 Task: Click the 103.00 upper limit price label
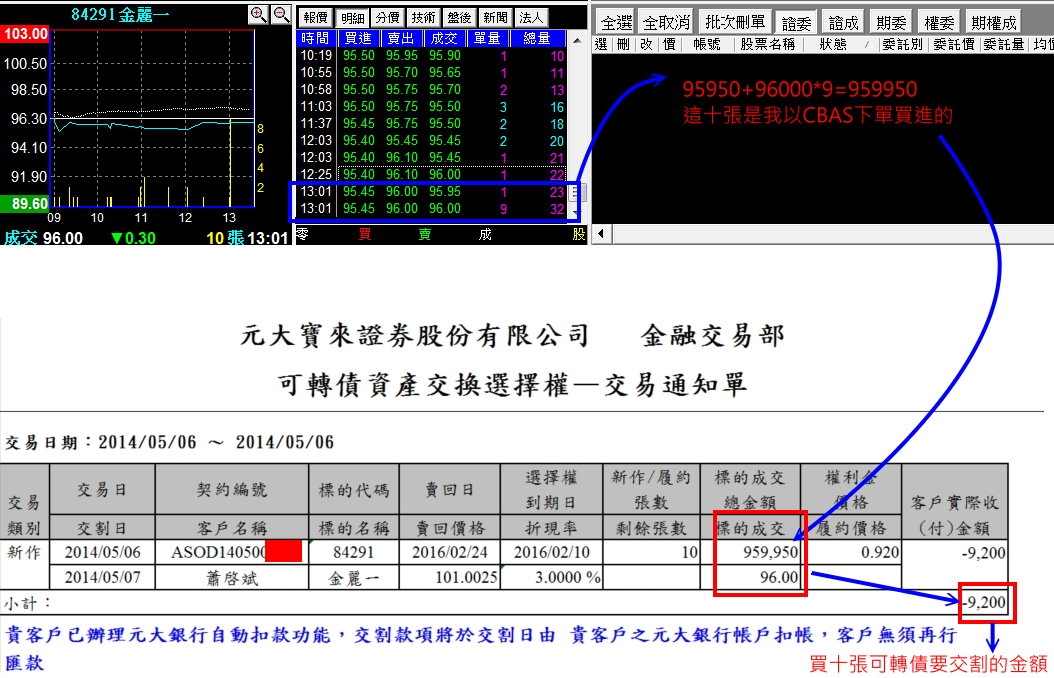click(26, 34)
